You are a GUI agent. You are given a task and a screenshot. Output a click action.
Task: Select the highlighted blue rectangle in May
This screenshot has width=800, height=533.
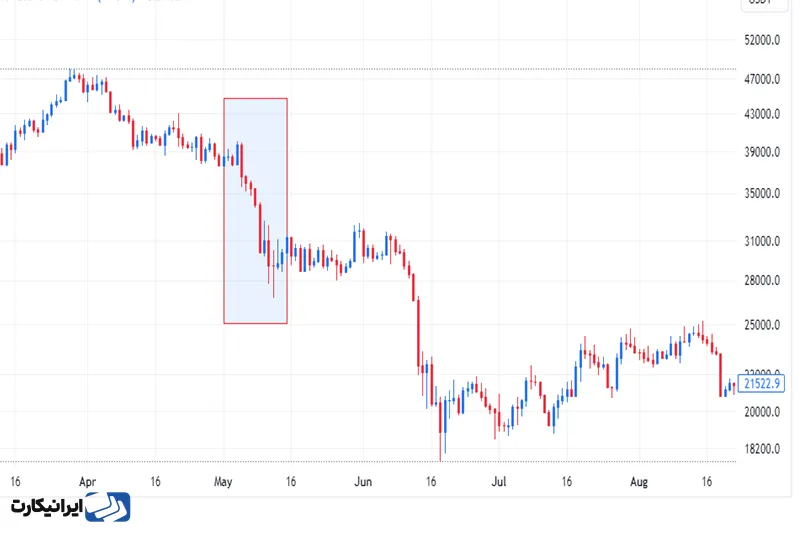[255, 210]
